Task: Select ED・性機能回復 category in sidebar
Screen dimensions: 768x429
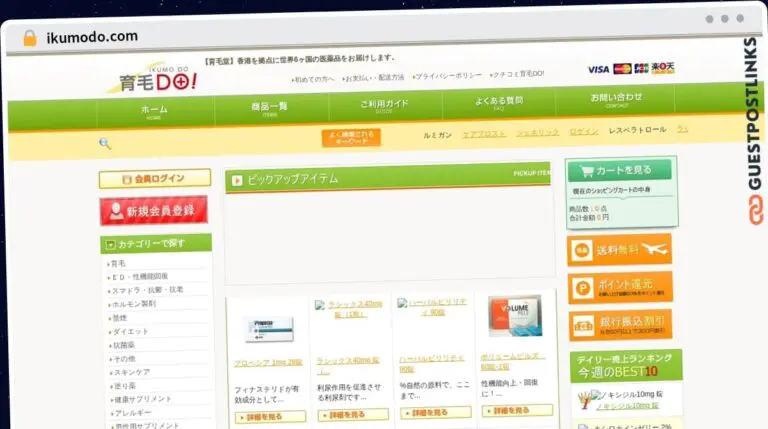Action: pyautogui.click(x=140, y=277)
